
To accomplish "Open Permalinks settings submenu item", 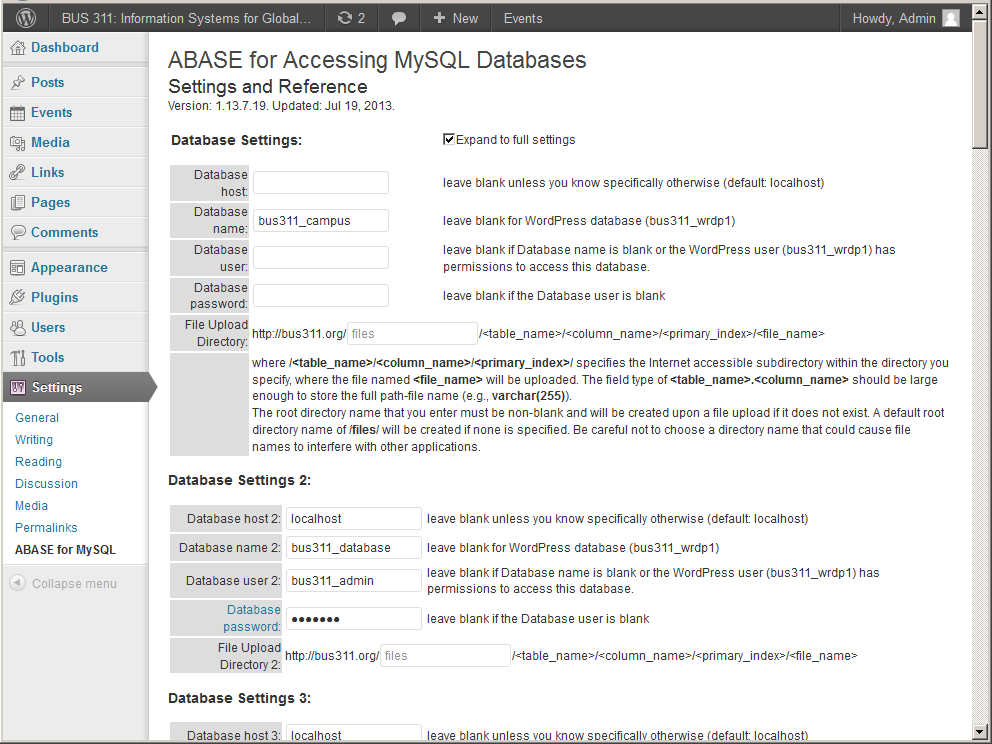I will point(46,528).
